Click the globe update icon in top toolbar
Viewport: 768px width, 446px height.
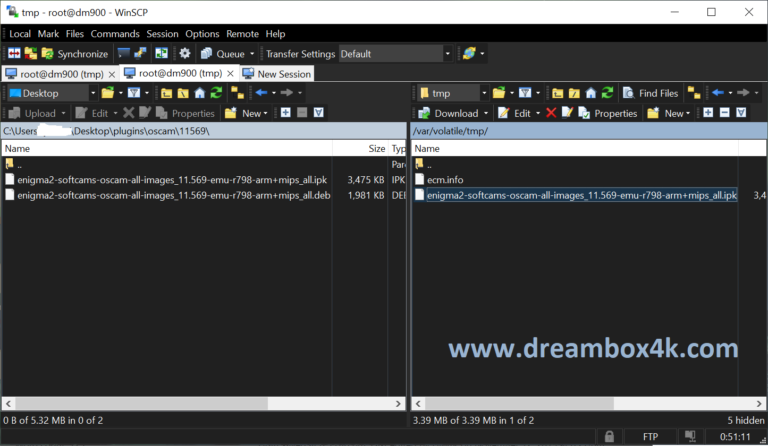pos(469,53)
